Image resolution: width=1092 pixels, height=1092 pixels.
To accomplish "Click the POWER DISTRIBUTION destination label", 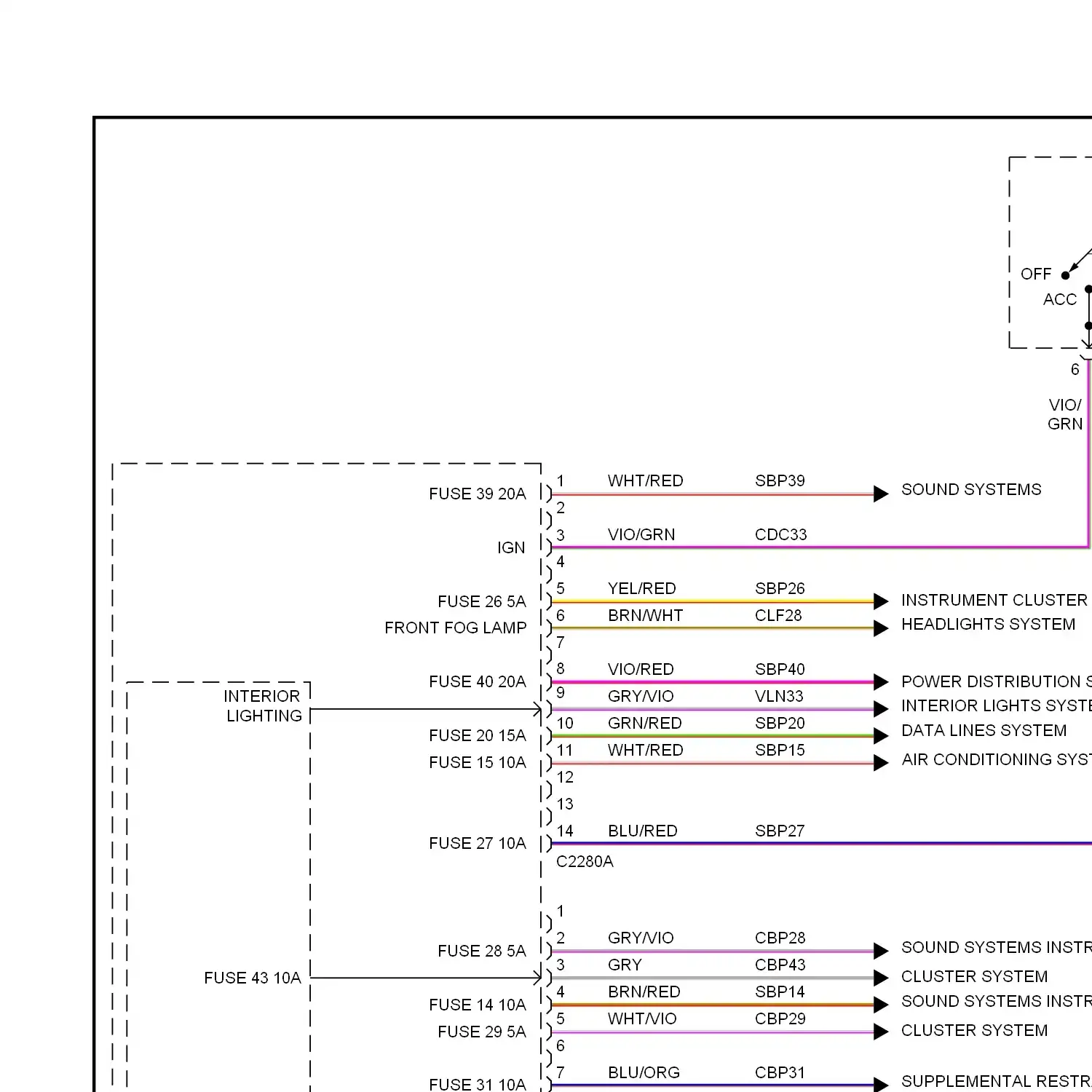I will [996, 681].
